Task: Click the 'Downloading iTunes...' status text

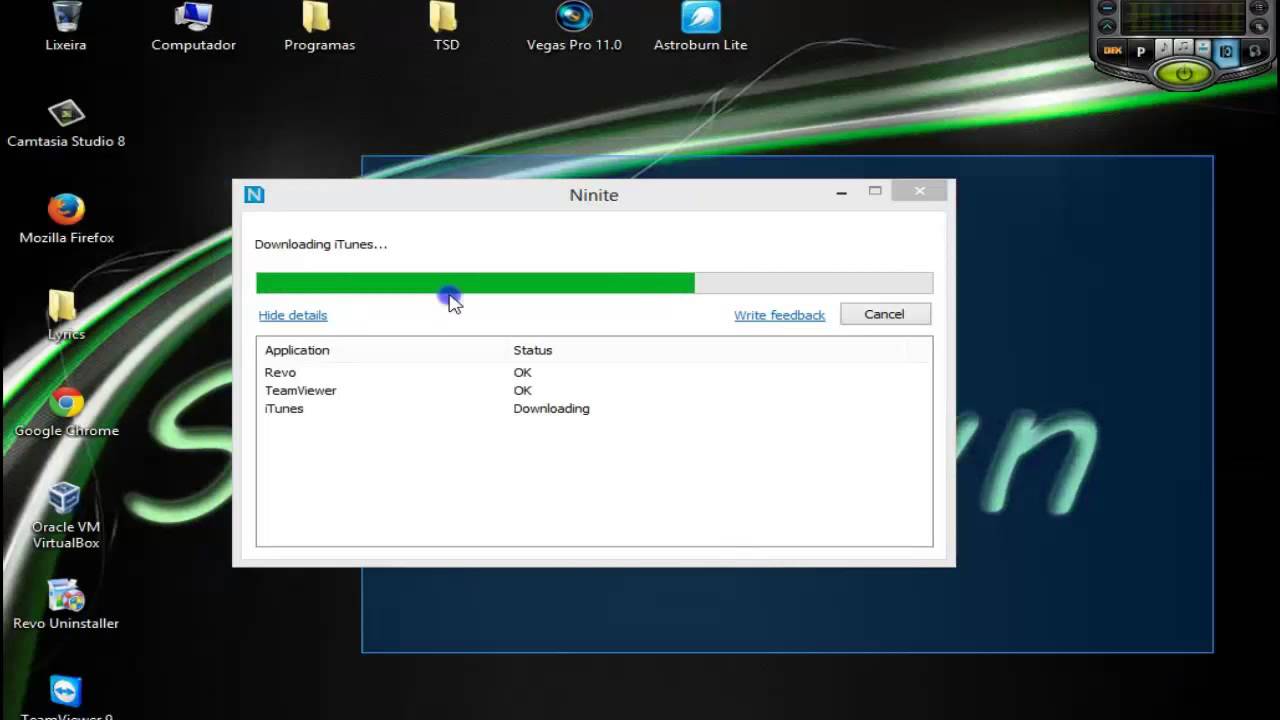Action: click(320, 244)
